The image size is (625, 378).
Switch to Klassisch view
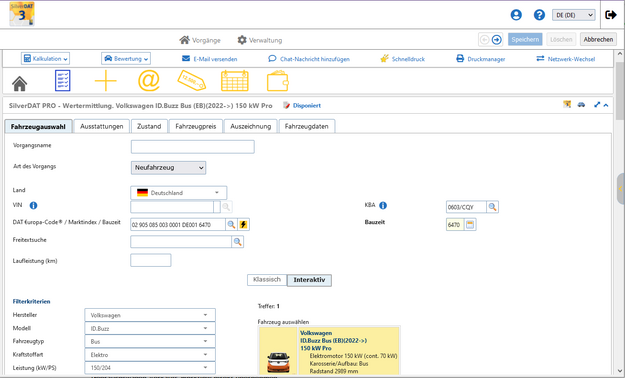pos(267,280)
